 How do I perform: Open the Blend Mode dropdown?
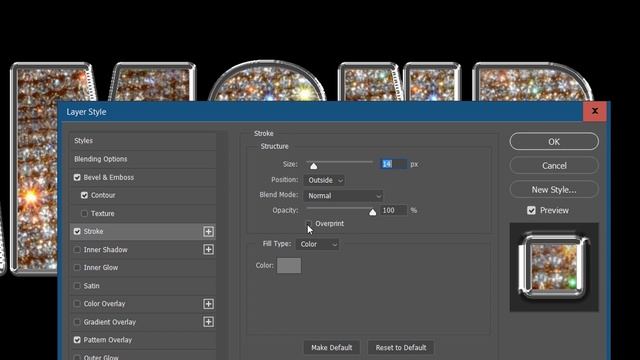[x=343, y=196]
